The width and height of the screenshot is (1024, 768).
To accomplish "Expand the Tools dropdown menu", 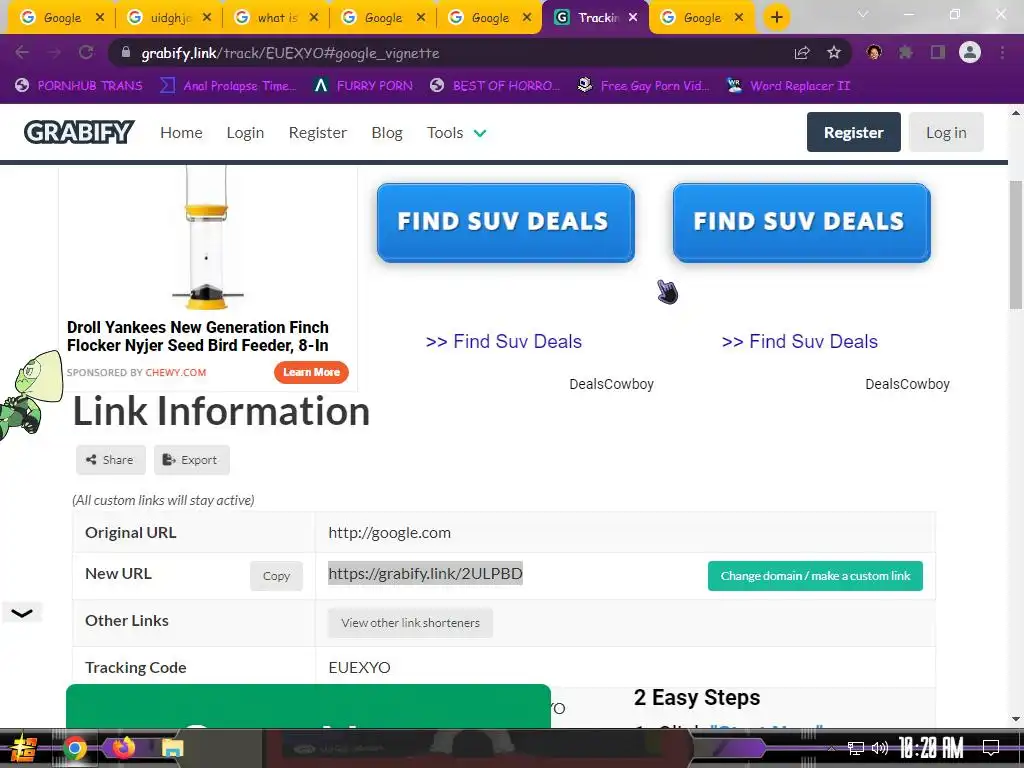I will click(456, 133).
